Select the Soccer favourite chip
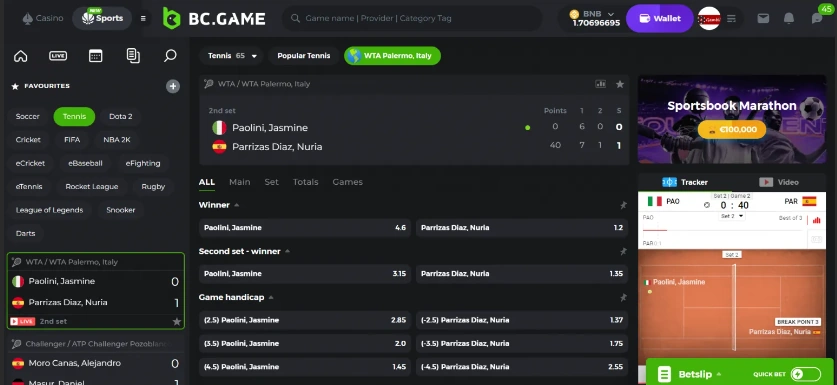This screenshot has height=385, width=837. (x=28, y=116)
